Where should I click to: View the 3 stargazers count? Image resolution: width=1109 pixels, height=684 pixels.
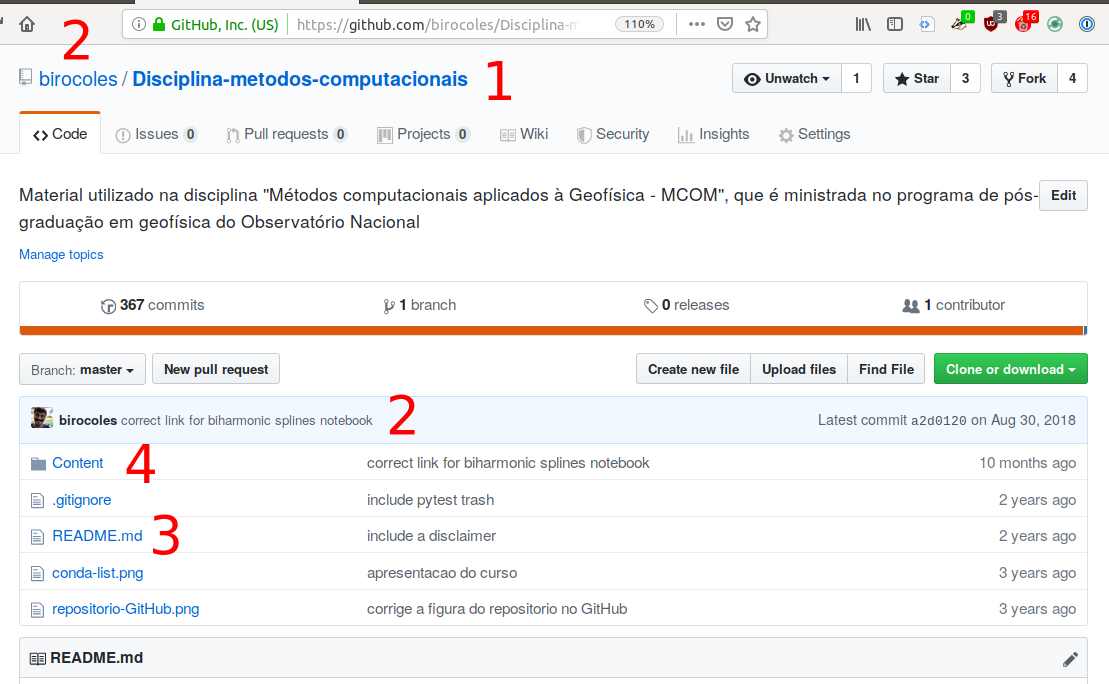(965, 79)
